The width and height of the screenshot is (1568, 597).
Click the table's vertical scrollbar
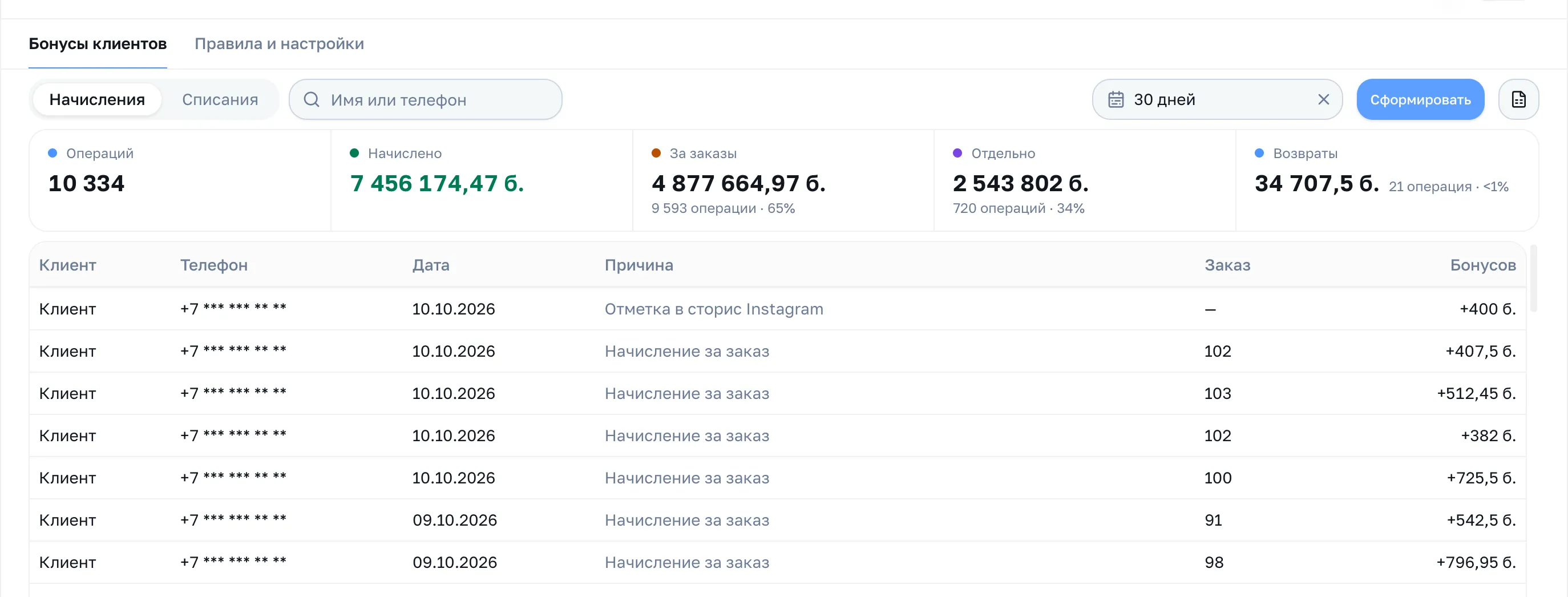[1533, 278]
